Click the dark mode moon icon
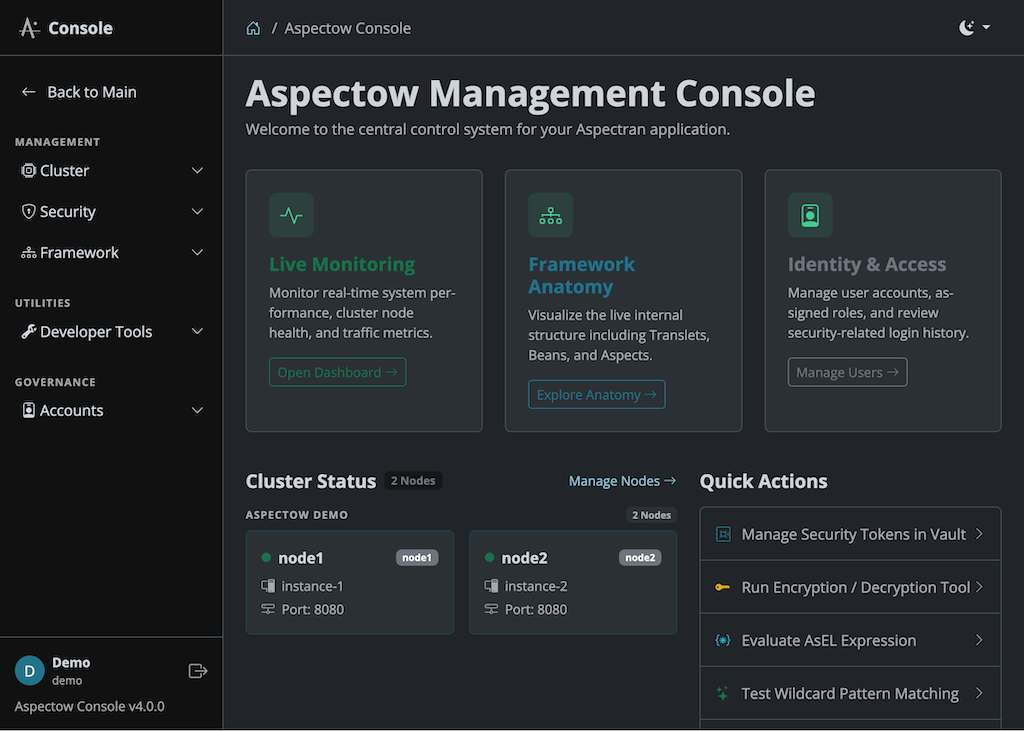This screenshot has height=731, width=1024. point(967,27)
